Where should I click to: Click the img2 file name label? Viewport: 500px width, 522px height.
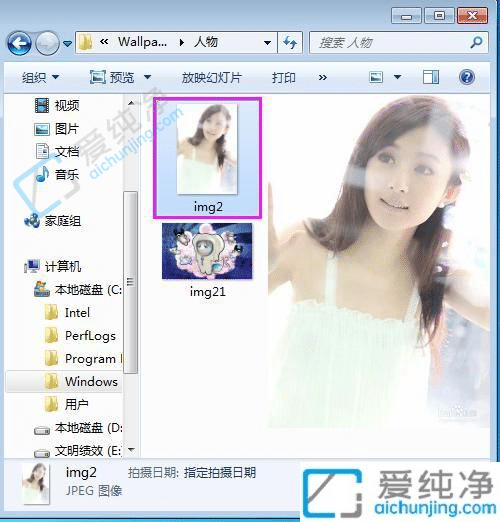(208, 207)
